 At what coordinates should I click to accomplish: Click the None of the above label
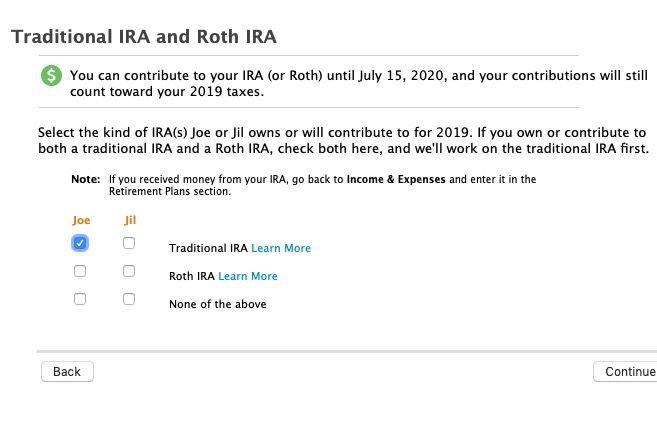[x=217, y=304]
